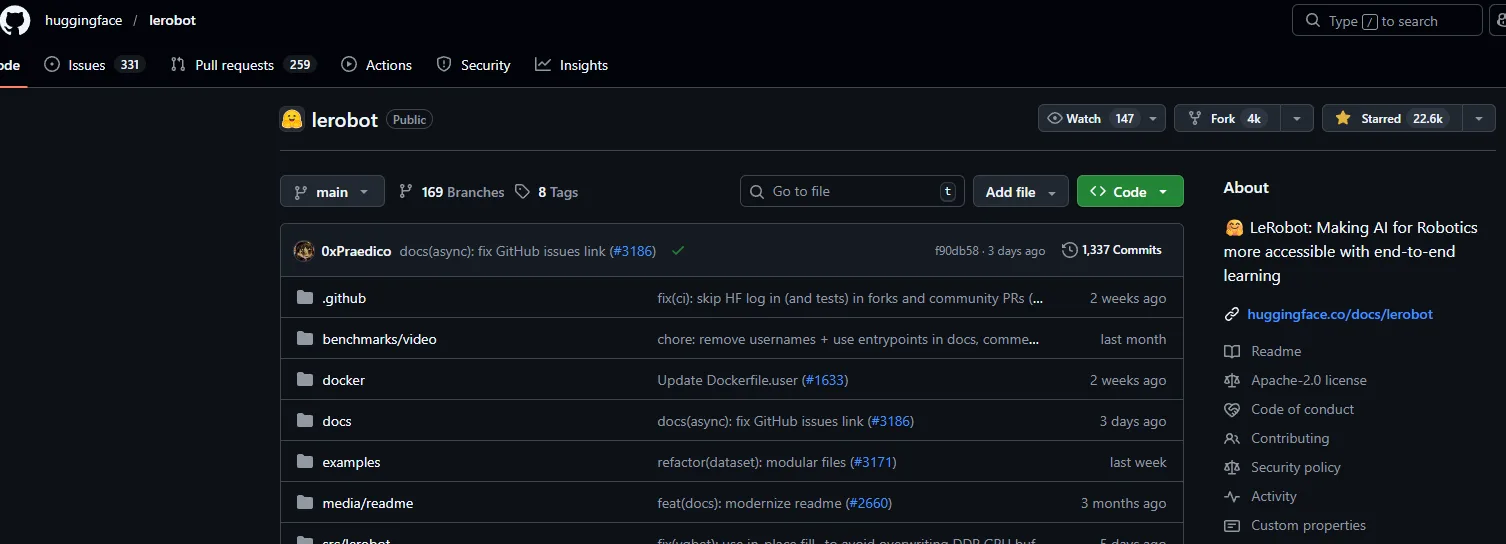This screenshot has width=1506, height=544.
Task: Switch to the Pull requests tab
Action: [x=234, y=65]
